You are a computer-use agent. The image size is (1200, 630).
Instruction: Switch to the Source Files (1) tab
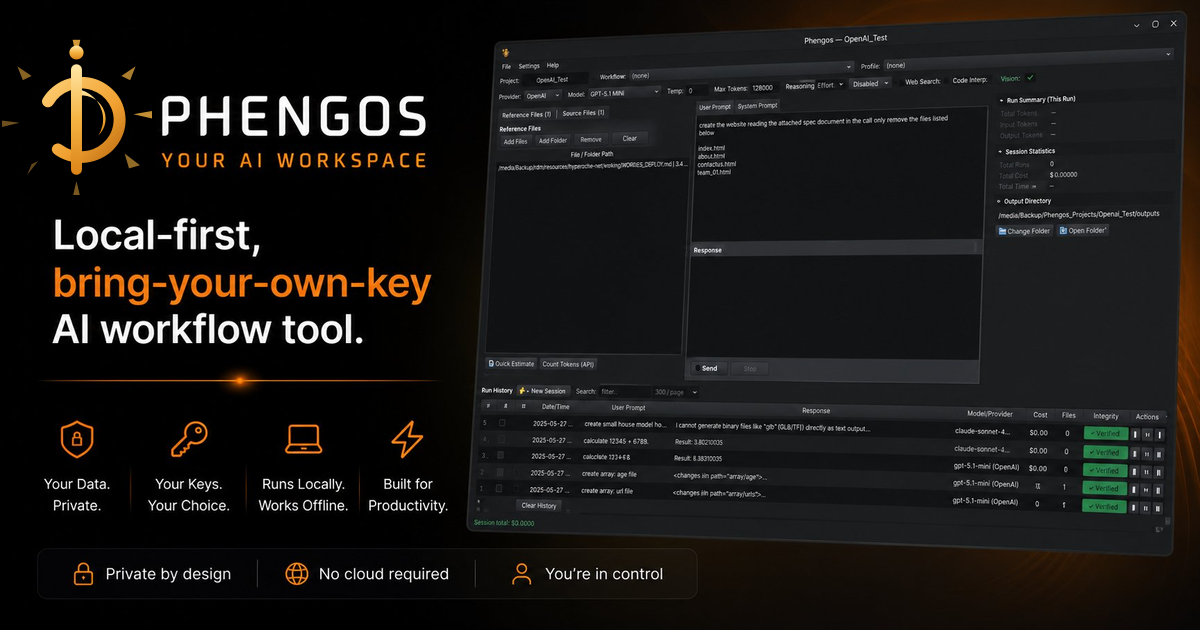[x=583, y=113]
